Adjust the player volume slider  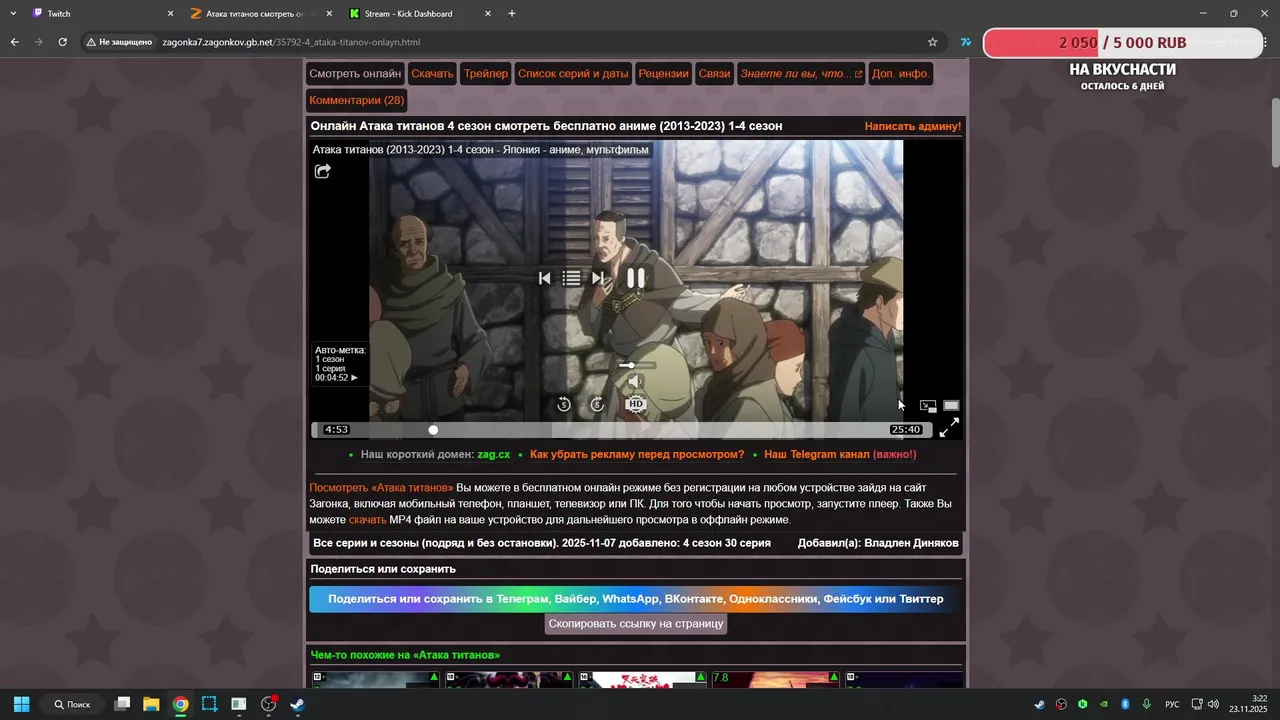pyautogui.click(x=636, y=365)
